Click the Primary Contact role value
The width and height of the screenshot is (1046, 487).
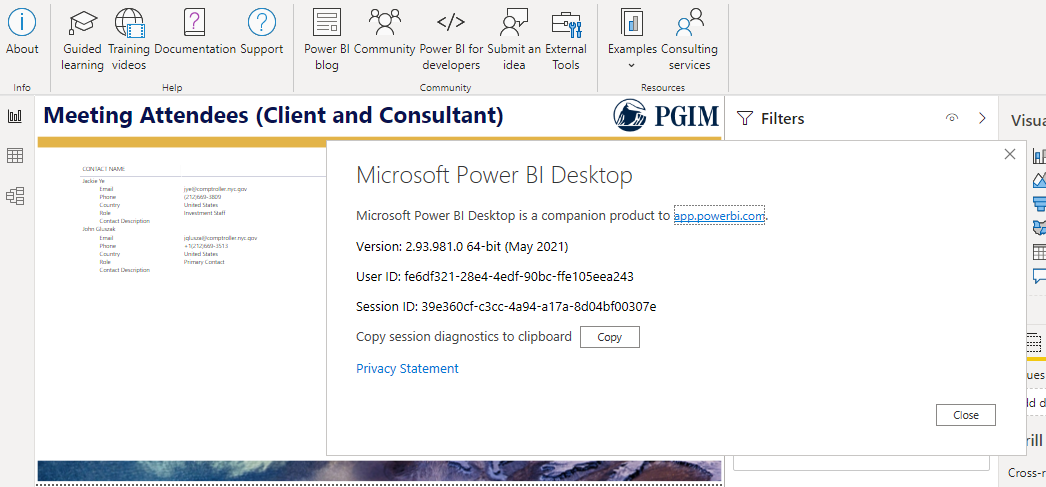pyautogui.click(x=204, y=262)
